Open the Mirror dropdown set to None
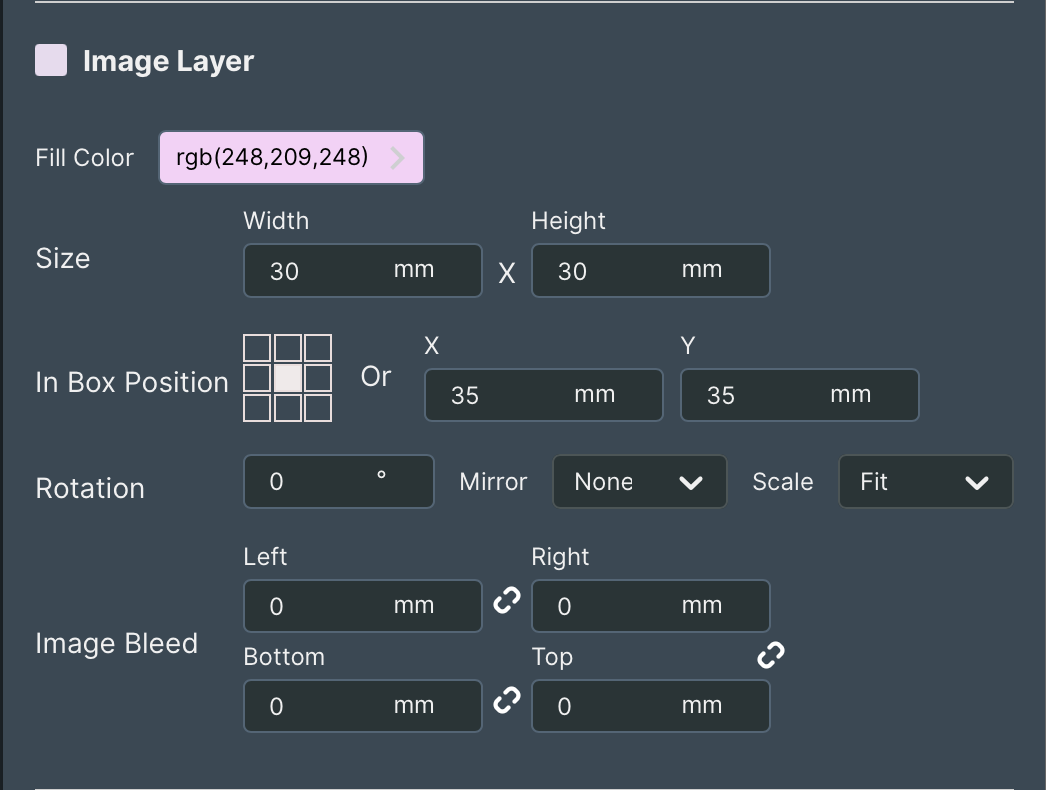The width and height of the screenshot is (1046, 790). point(640,482)
